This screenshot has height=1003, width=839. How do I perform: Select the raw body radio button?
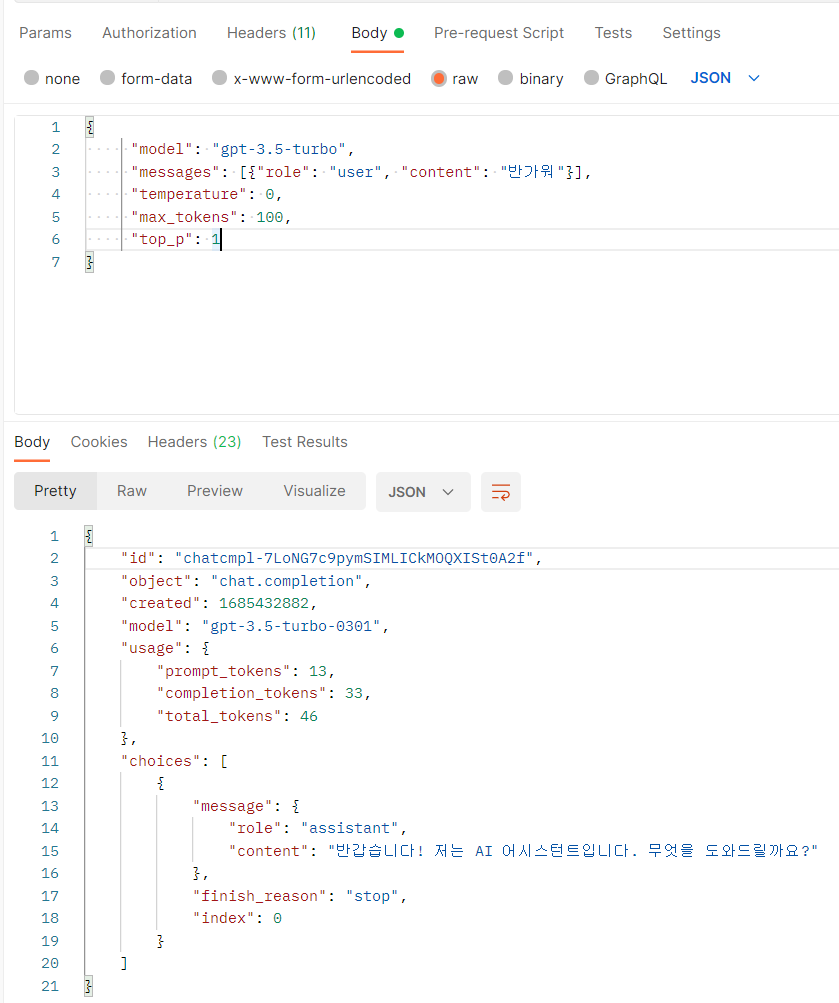pyautogui.click(x=439, y=78)
